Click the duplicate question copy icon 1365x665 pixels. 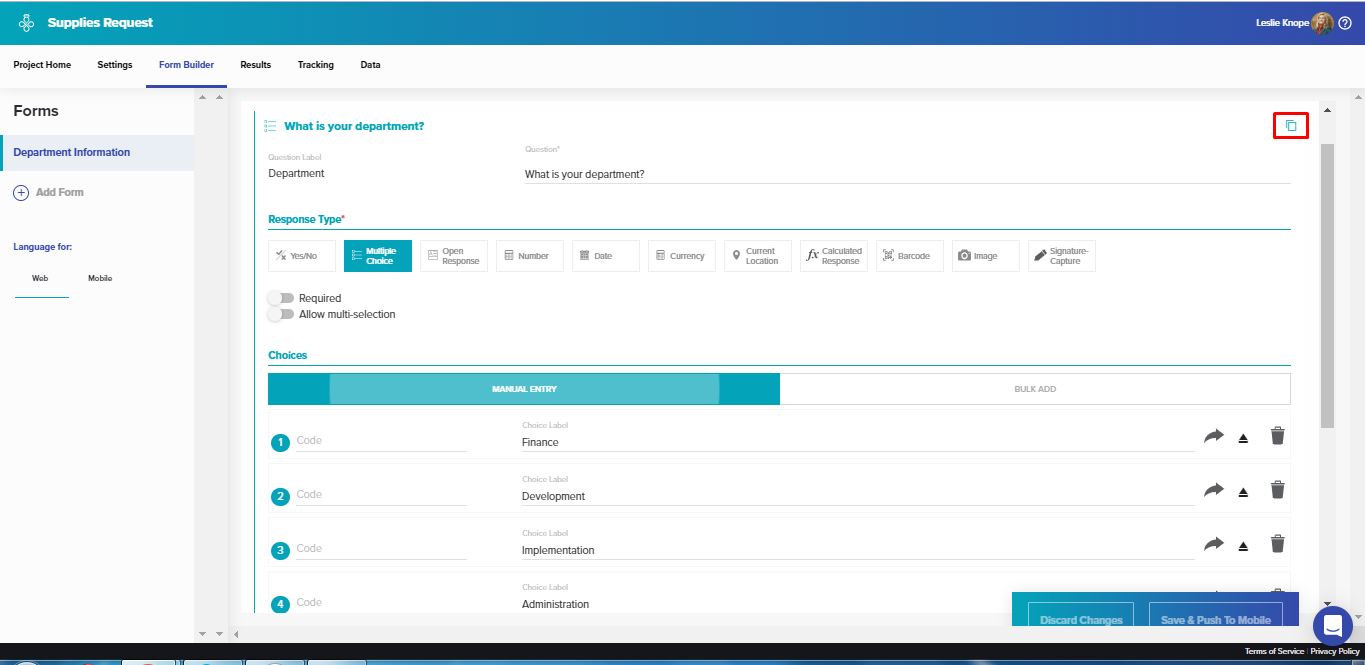[x=1291, y=126]
